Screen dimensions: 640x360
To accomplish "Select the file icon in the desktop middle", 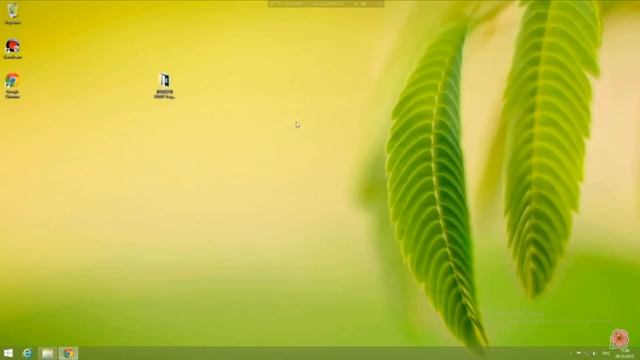I will [164, 86].
